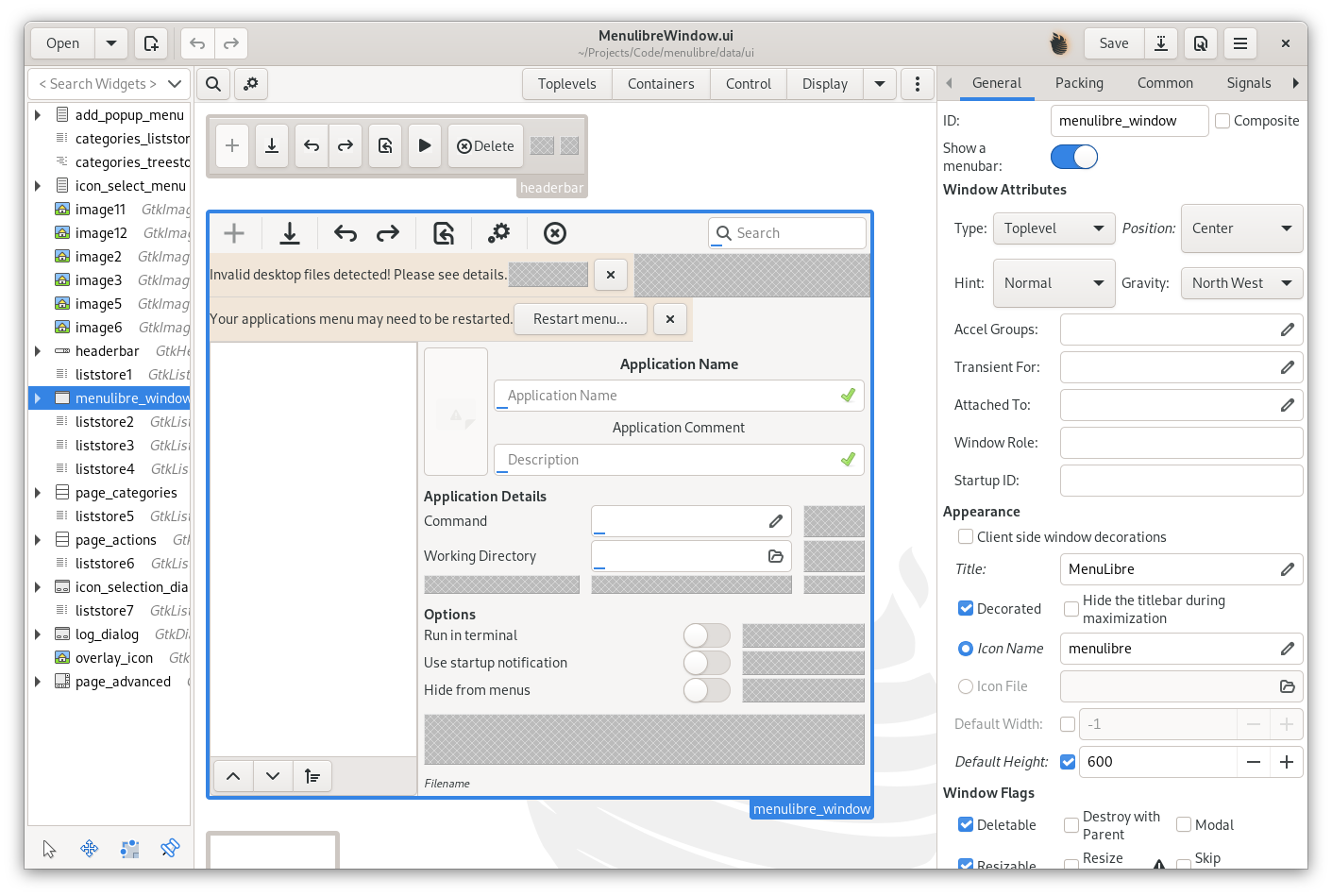
Task: Turn off the Show a menubar switch
Action: [x=1073, y=157]
